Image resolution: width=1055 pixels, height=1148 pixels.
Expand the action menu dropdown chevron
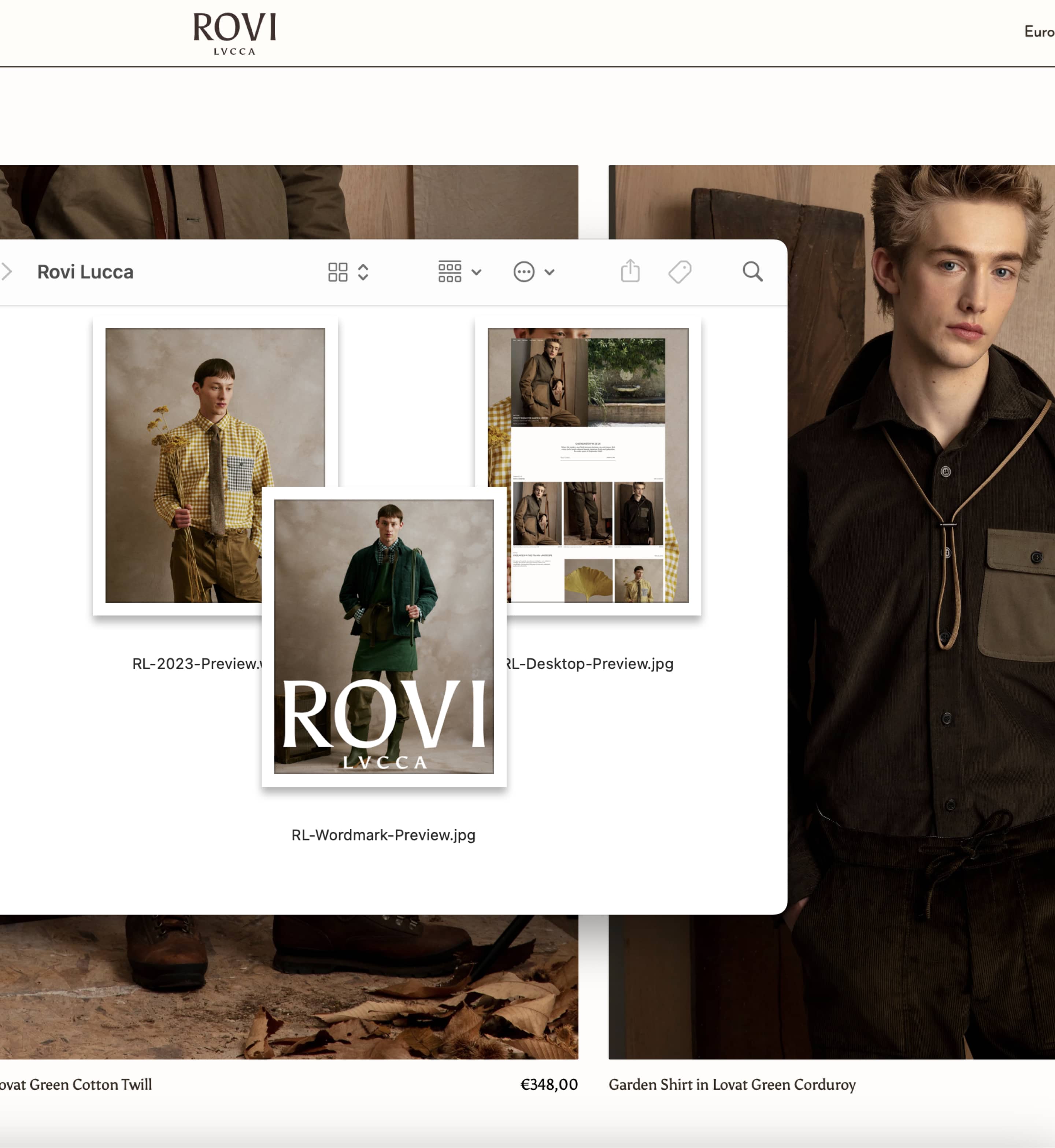pyautogui.click(x=549, y=273)
